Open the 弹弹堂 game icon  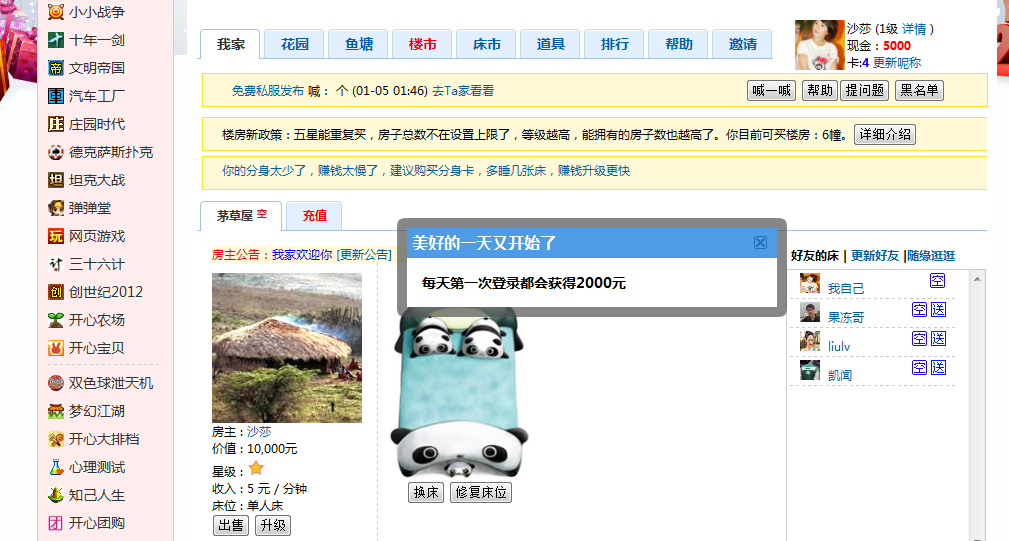pos(56,208)
